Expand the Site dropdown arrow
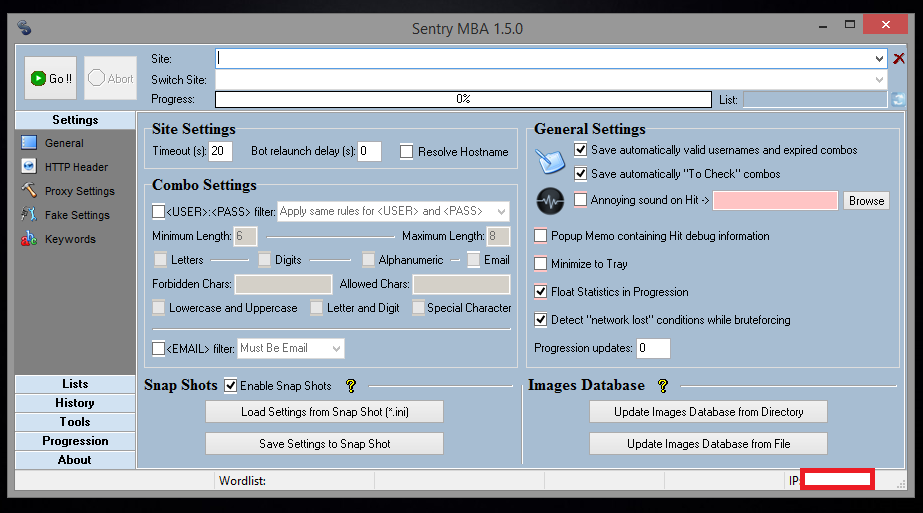 (x=879, y=58)
